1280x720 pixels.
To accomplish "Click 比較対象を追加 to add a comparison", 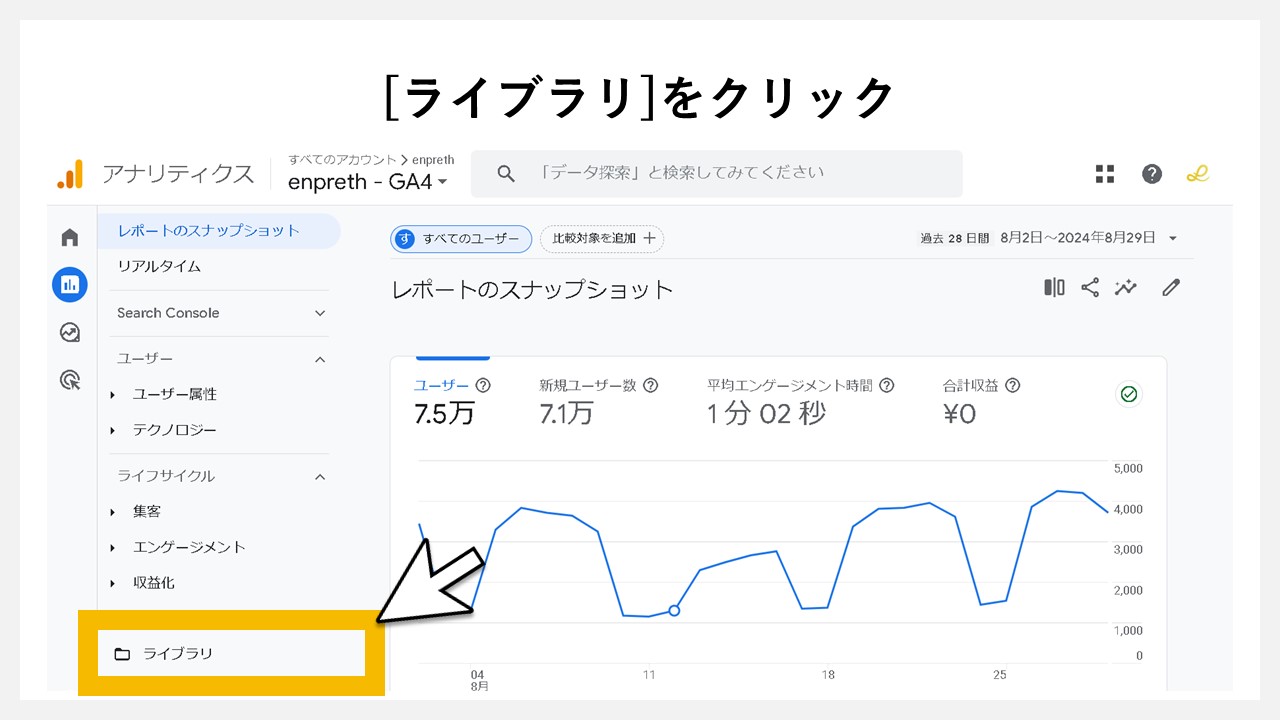I will [x=601, y=238].
